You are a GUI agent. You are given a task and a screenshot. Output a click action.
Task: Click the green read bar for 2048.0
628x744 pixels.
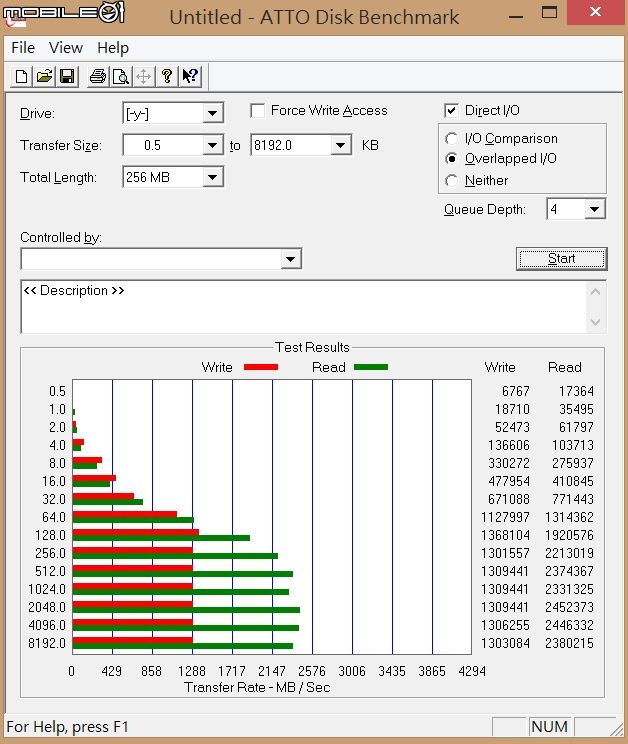coord(186,610)
